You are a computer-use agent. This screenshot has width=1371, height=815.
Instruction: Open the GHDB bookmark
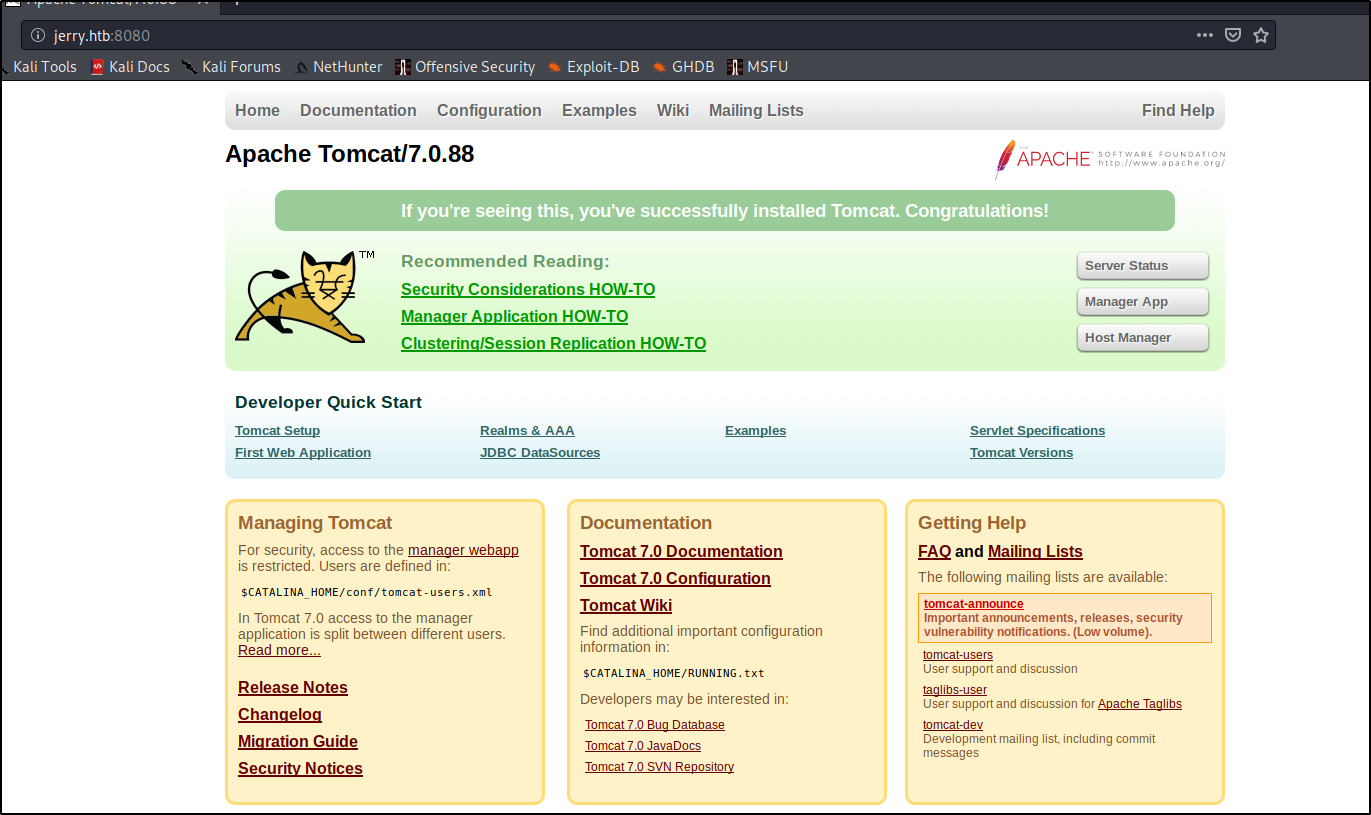(x=684, y=67)
